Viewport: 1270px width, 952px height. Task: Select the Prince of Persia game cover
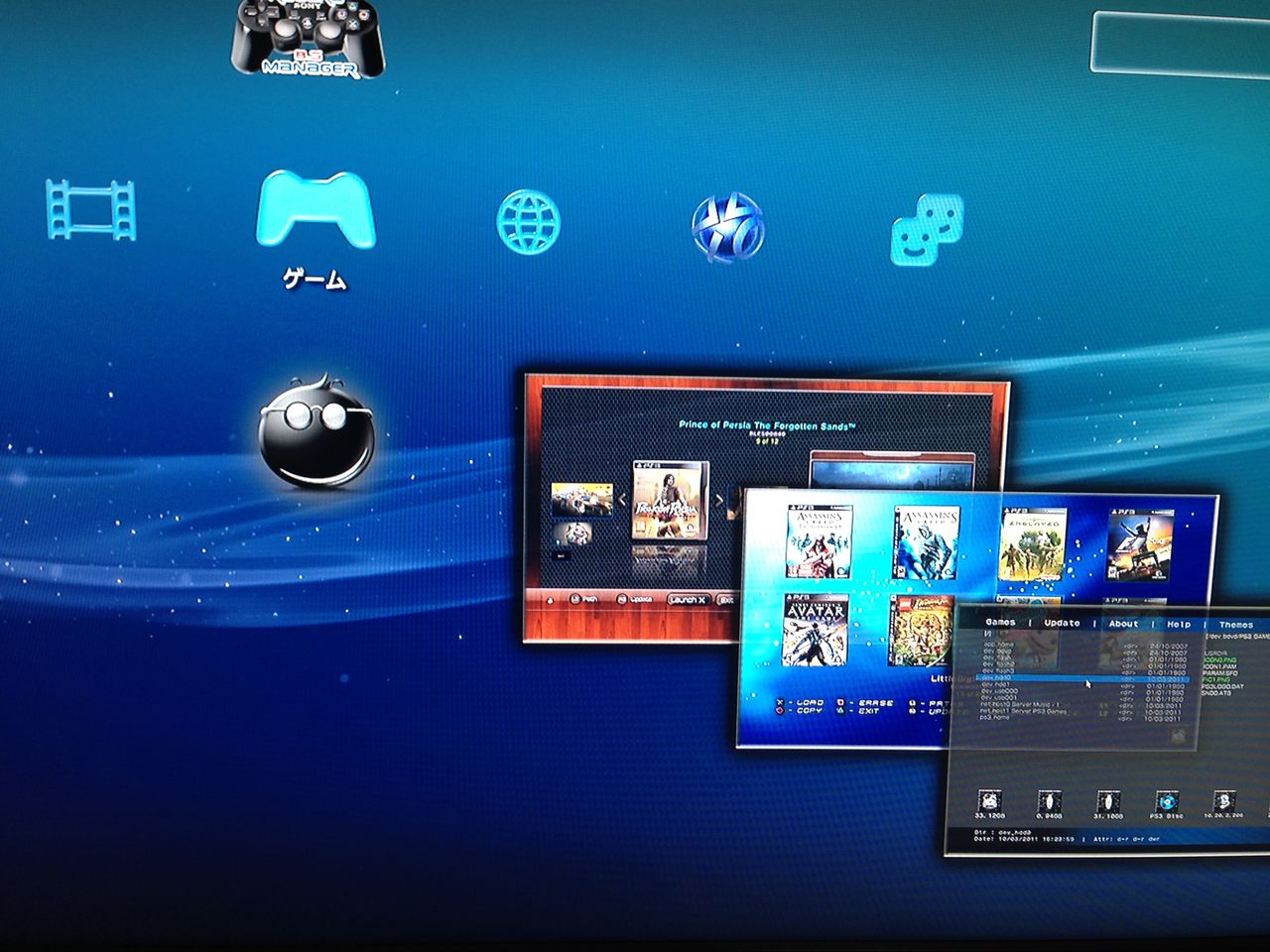pos(671,499)
